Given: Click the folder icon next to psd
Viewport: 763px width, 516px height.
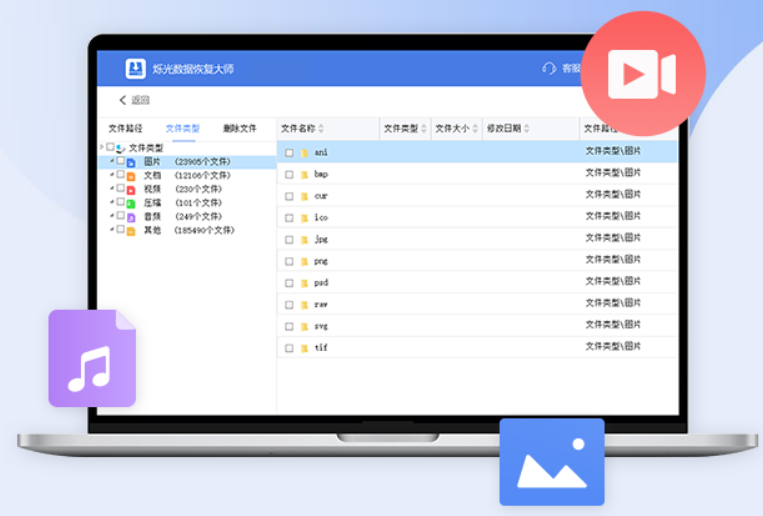Looking at the screenshot, I should coord(305,283).
